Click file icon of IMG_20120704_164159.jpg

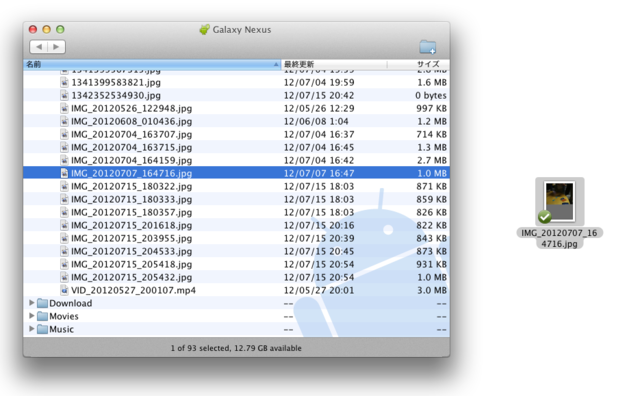tap(64, 160)
